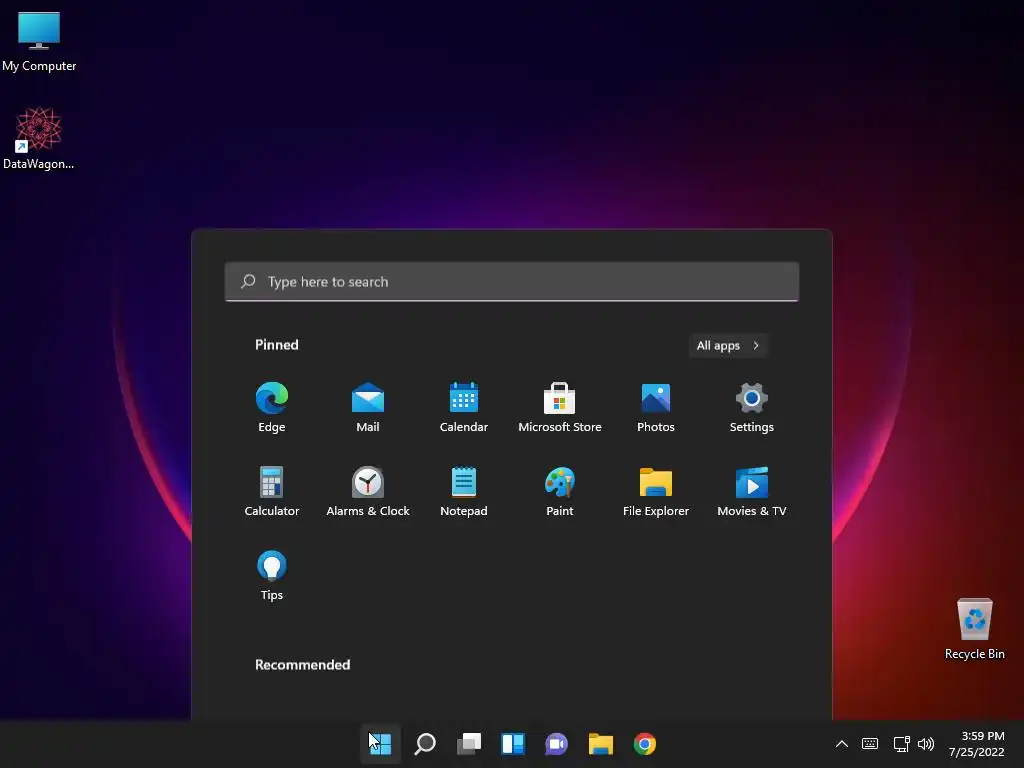Click the network tray icon
This screenshot has width=1024, height=768.
coord(902,744)
